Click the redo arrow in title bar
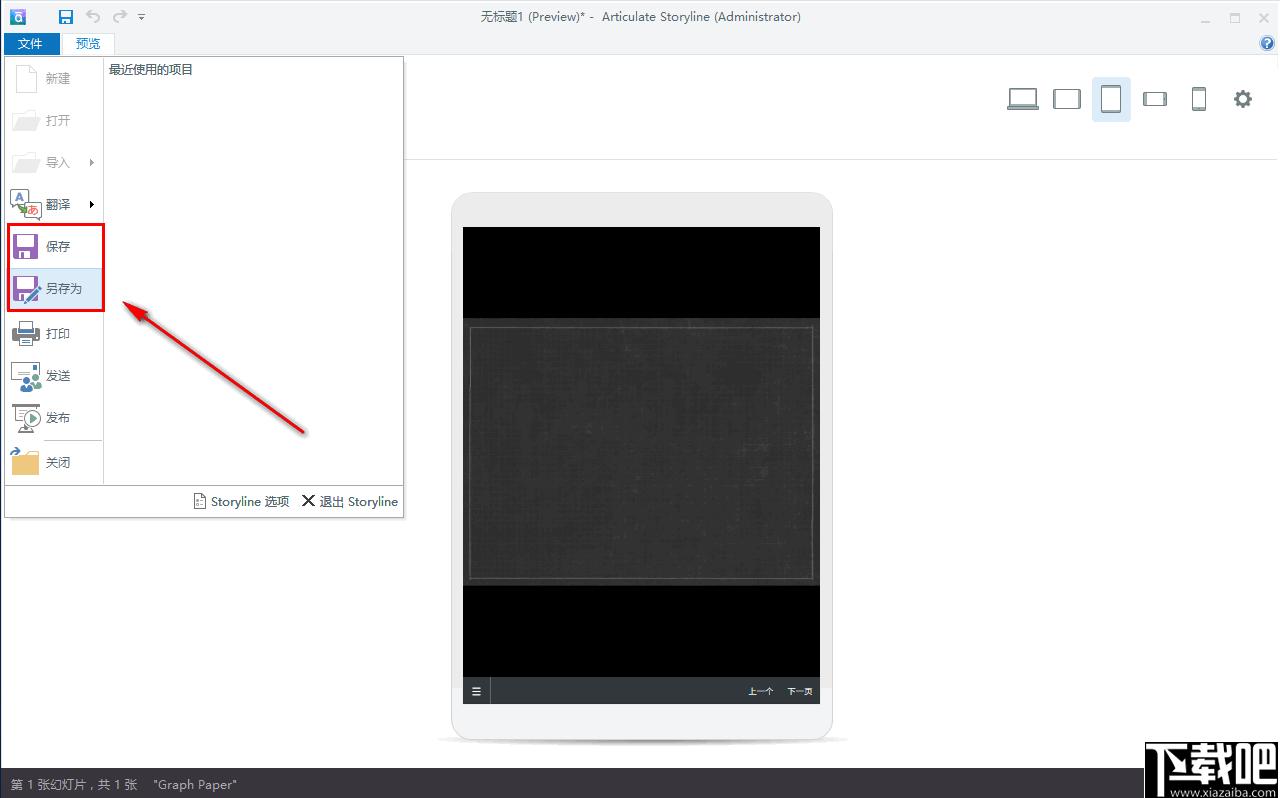 [x=120, y=16]
